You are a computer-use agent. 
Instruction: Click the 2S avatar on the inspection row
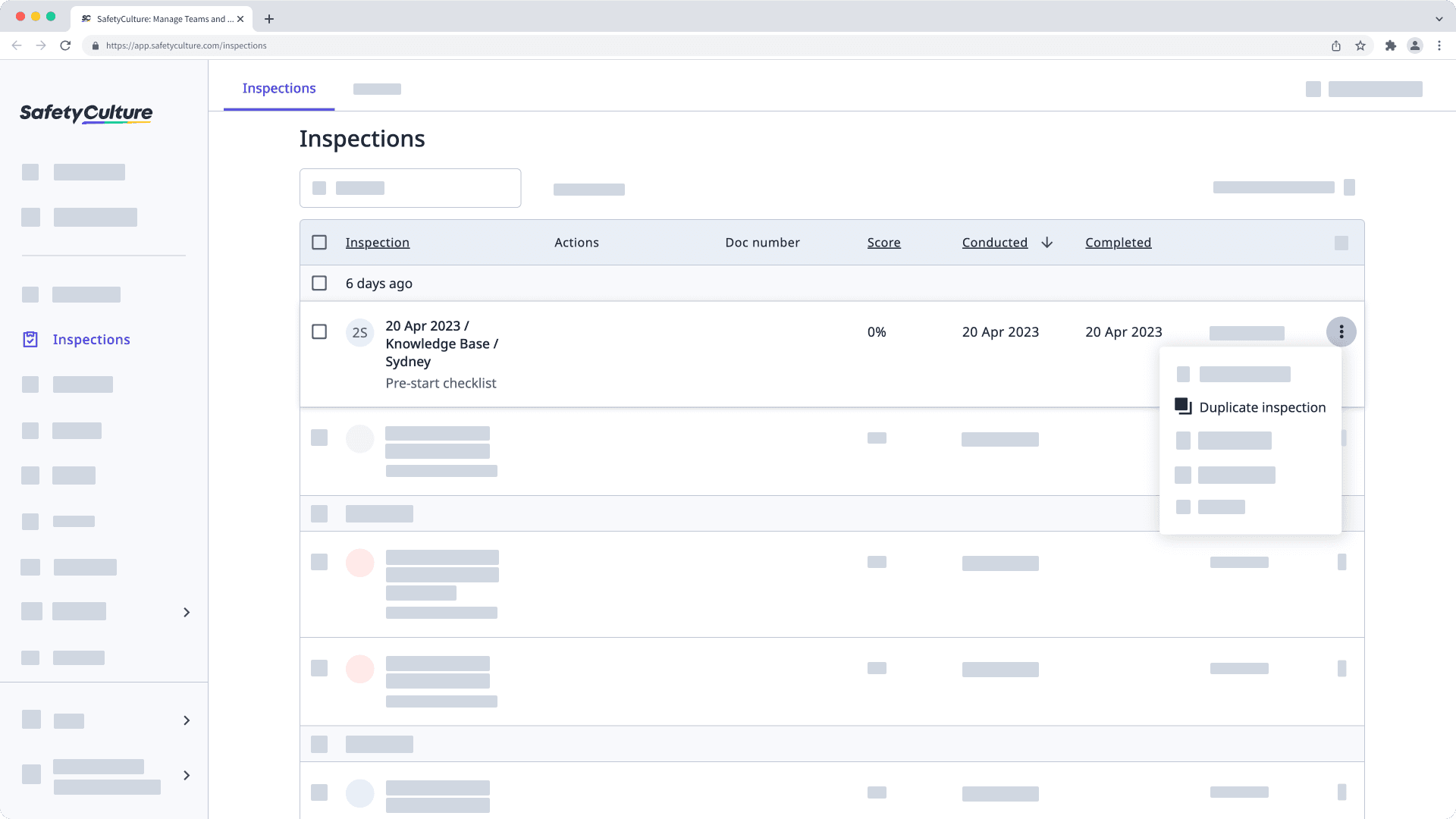click(360, 332)
